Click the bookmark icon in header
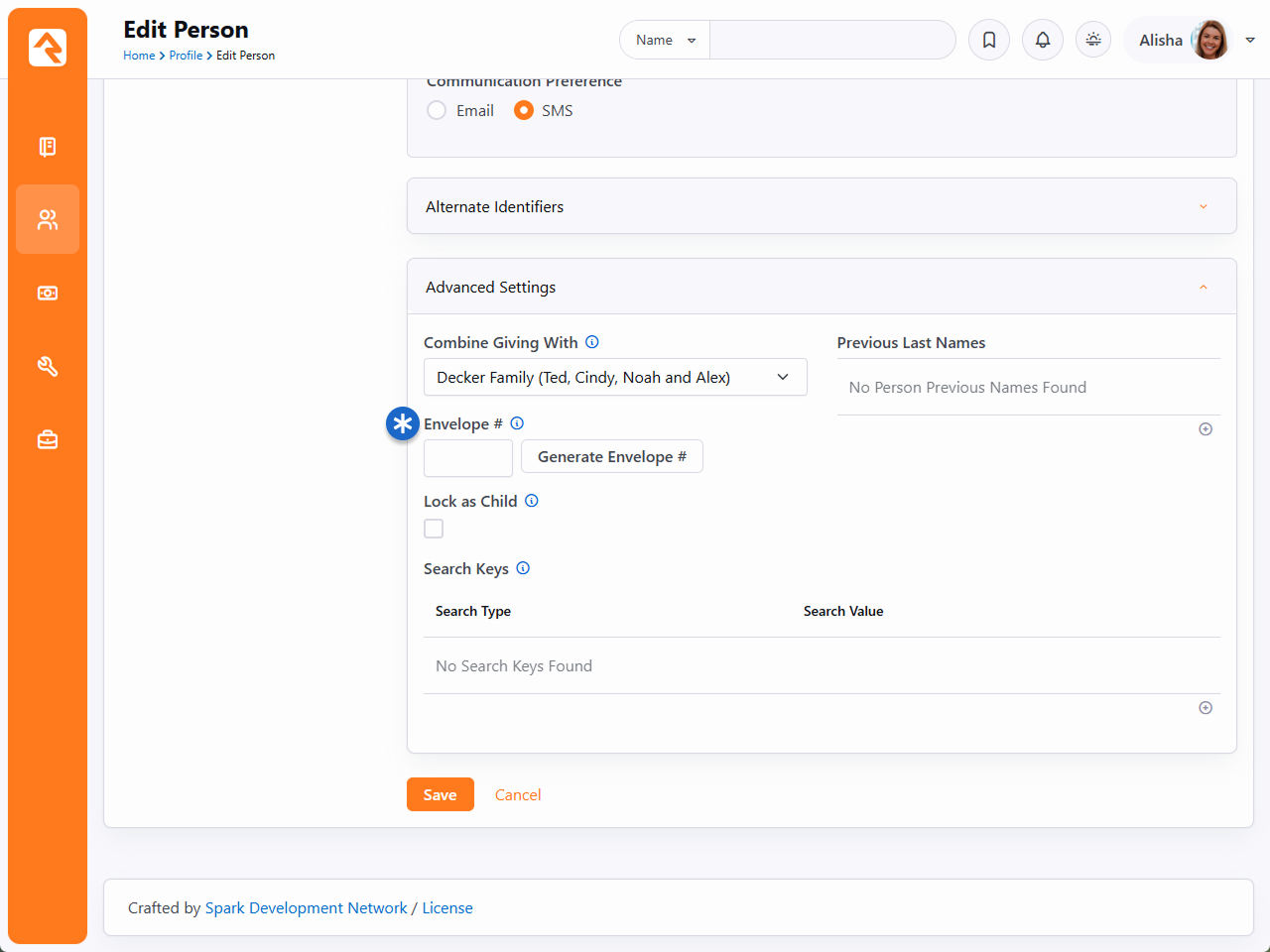 tap(989, 40)
